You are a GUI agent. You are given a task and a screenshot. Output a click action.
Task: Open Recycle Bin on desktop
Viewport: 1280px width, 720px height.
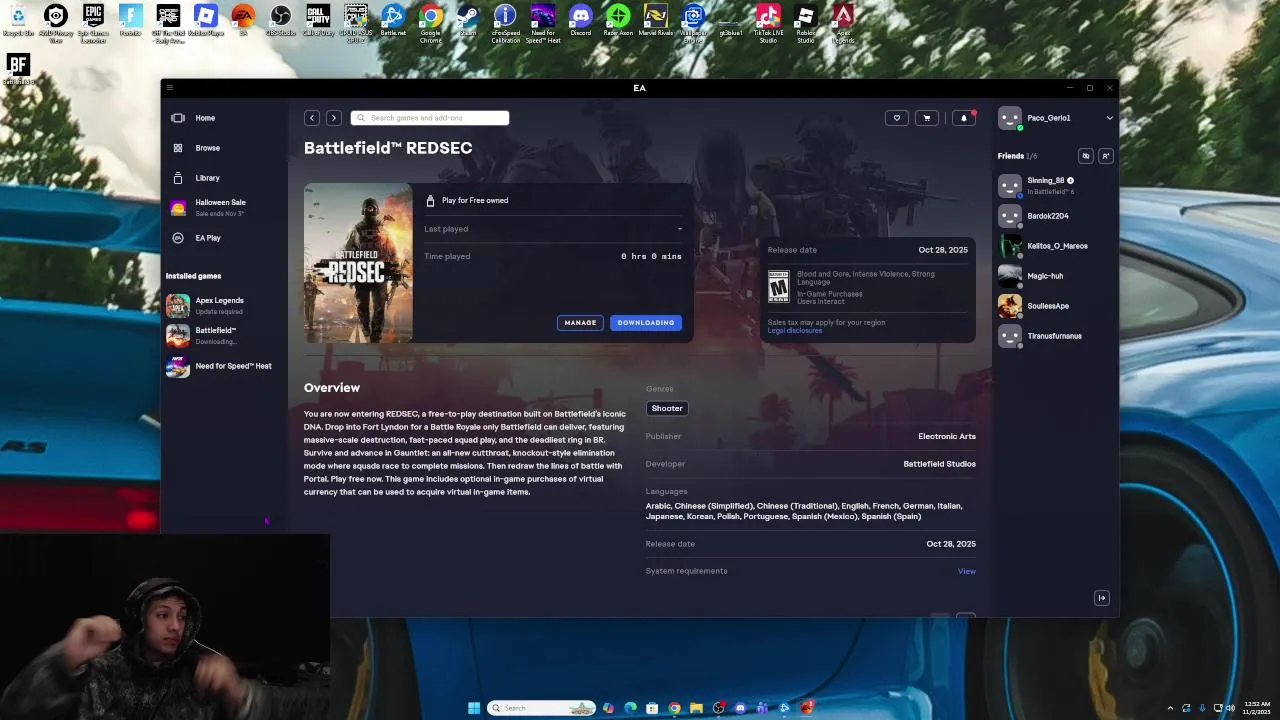(x=18, y=21)
